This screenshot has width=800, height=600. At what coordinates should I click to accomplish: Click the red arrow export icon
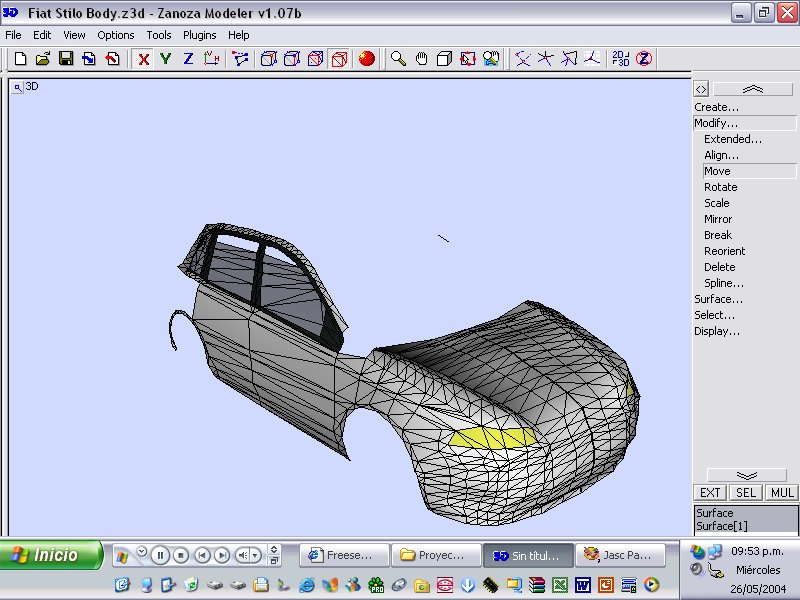coord(112,59)
